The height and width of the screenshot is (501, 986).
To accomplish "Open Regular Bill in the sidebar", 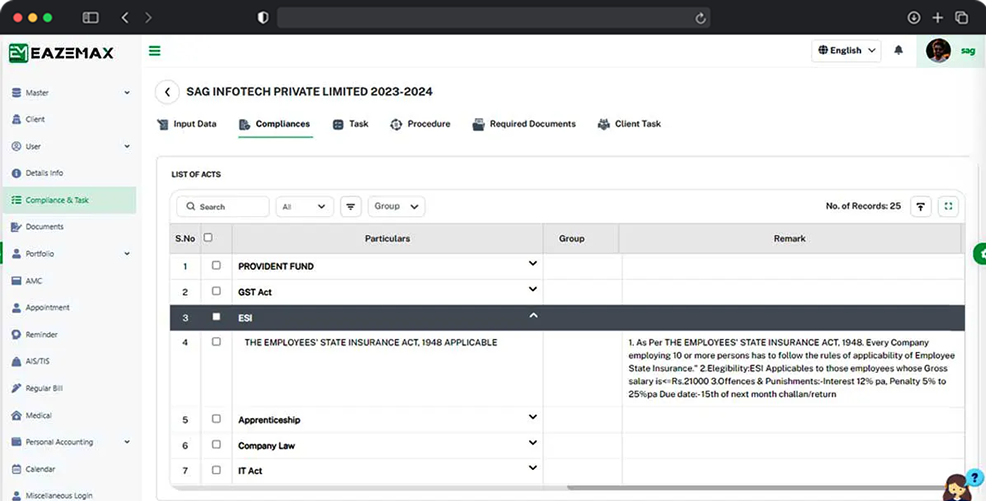I will point(44,388).
